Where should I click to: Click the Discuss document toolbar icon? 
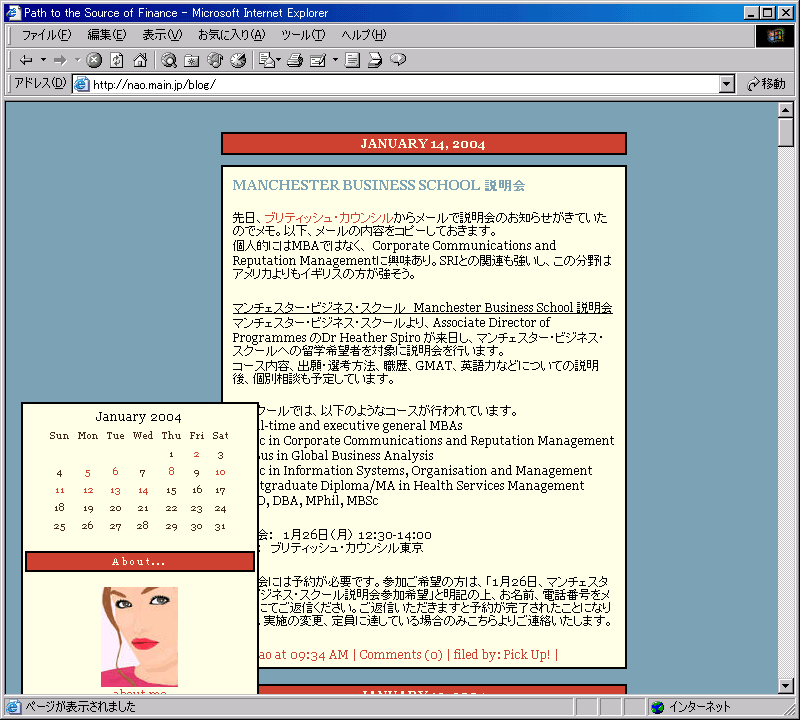352,60
